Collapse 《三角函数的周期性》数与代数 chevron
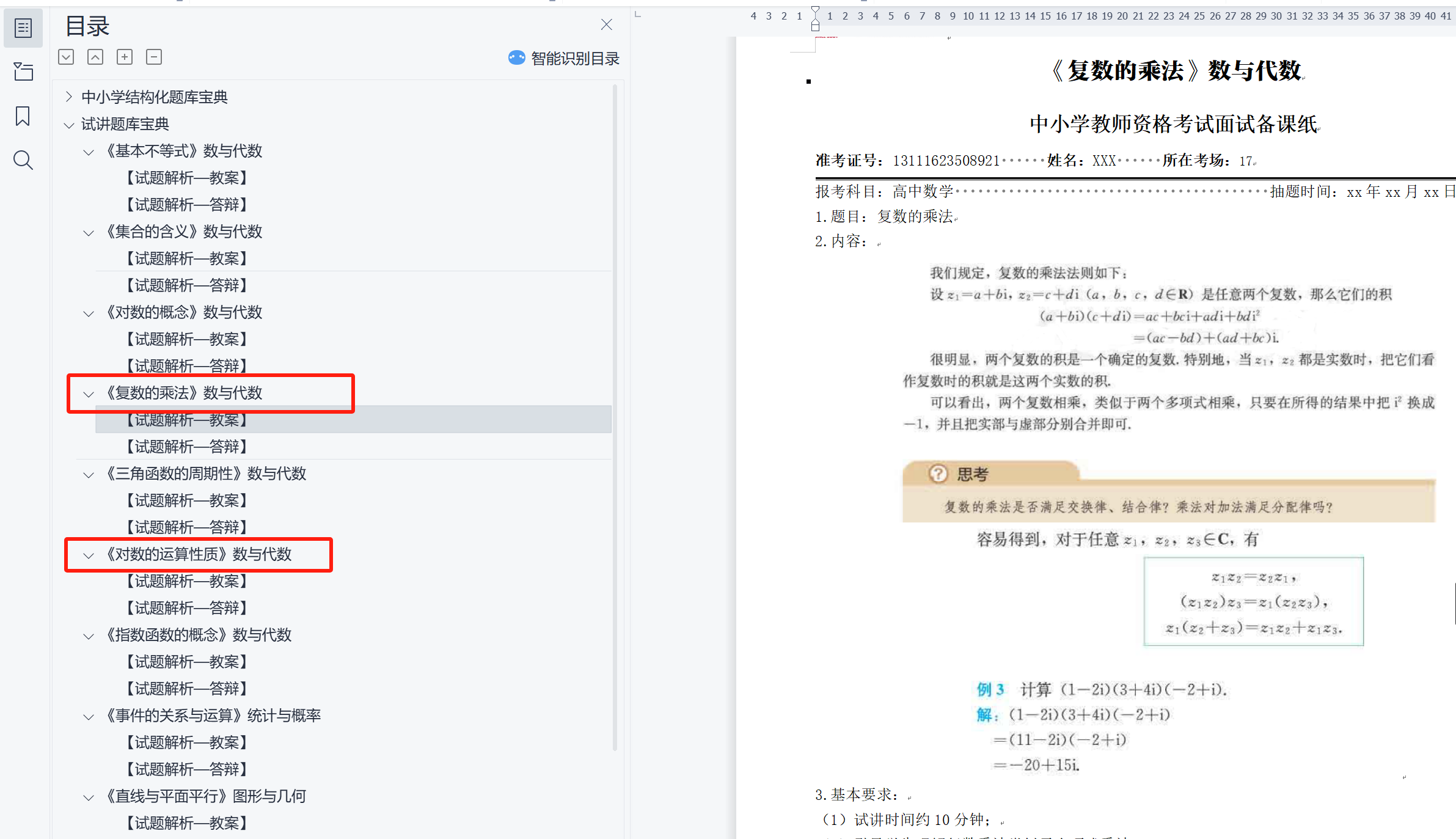The height and width of the screenshot is (839, 1456). (x=89, y=474)
